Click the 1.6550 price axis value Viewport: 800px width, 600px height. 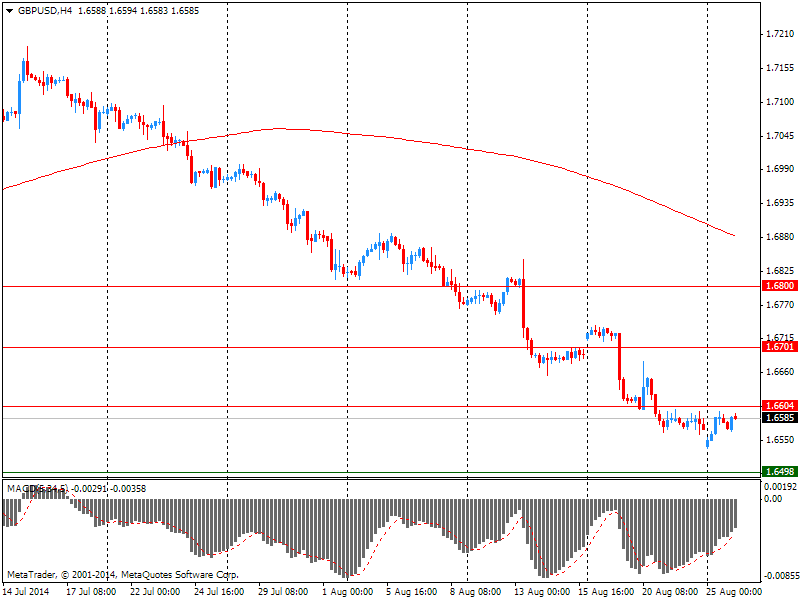click(781, 439)
